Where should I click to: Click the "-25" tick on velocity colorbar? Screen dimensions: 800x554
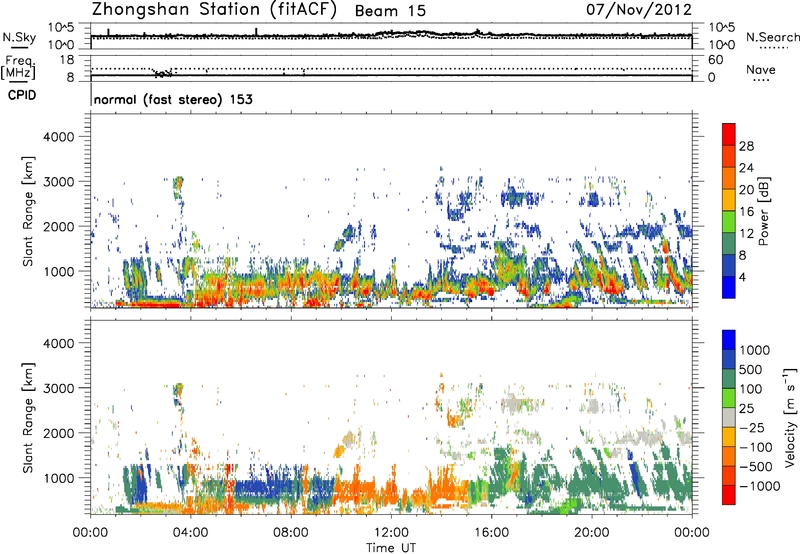pos(751,427)
